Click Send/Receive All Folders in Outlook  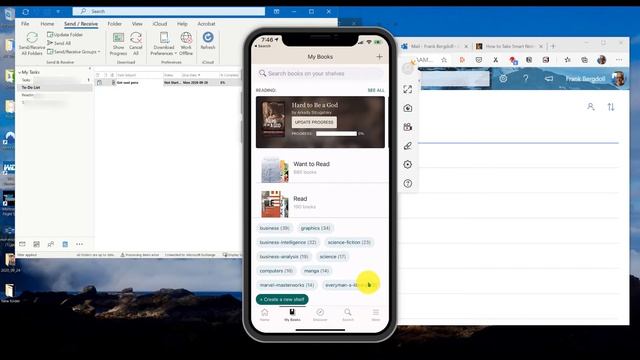coord(31,43)
